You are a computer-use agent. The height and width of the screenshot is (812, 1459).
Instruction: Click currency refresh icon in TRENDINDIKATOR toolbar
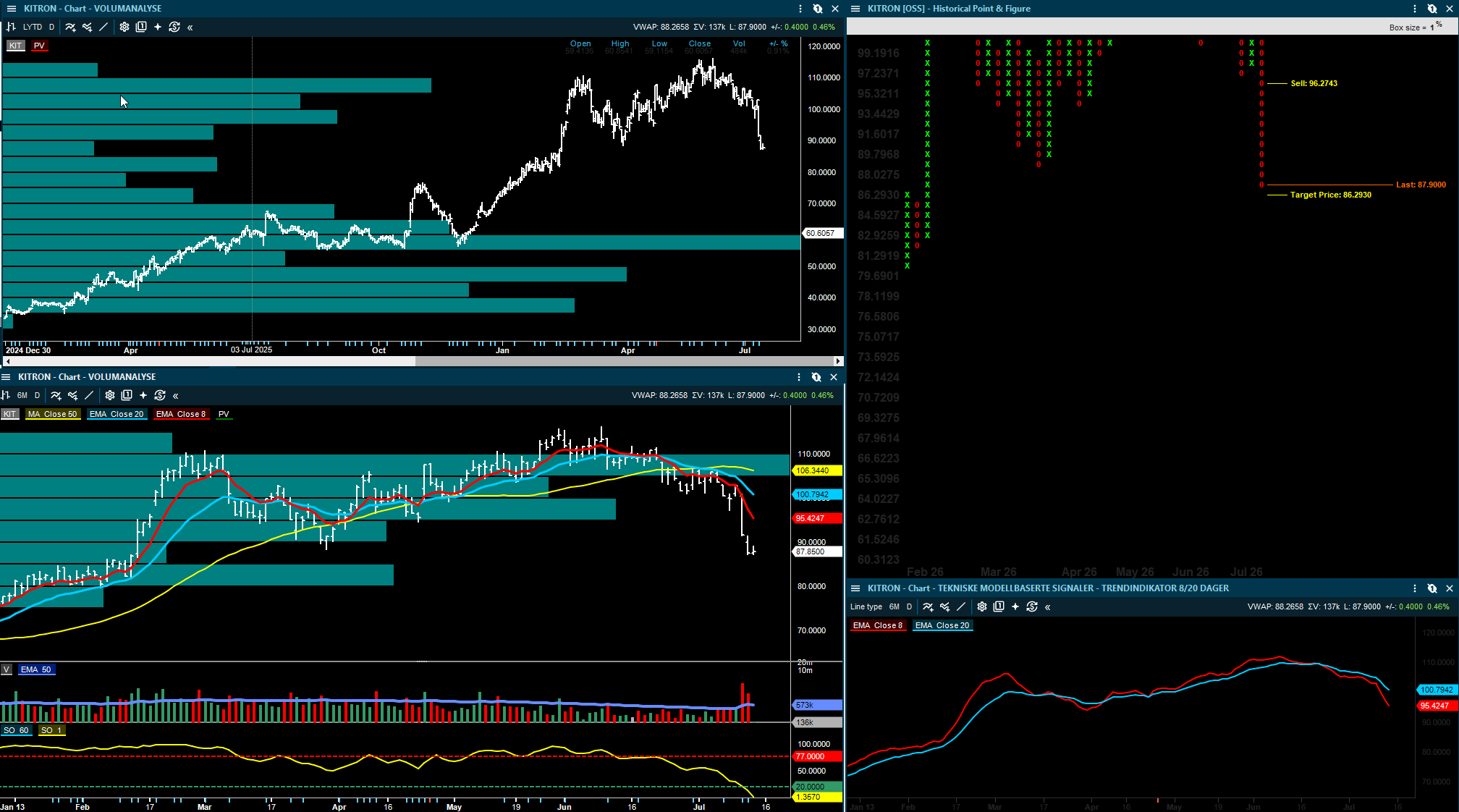(x=1032, y=606)
